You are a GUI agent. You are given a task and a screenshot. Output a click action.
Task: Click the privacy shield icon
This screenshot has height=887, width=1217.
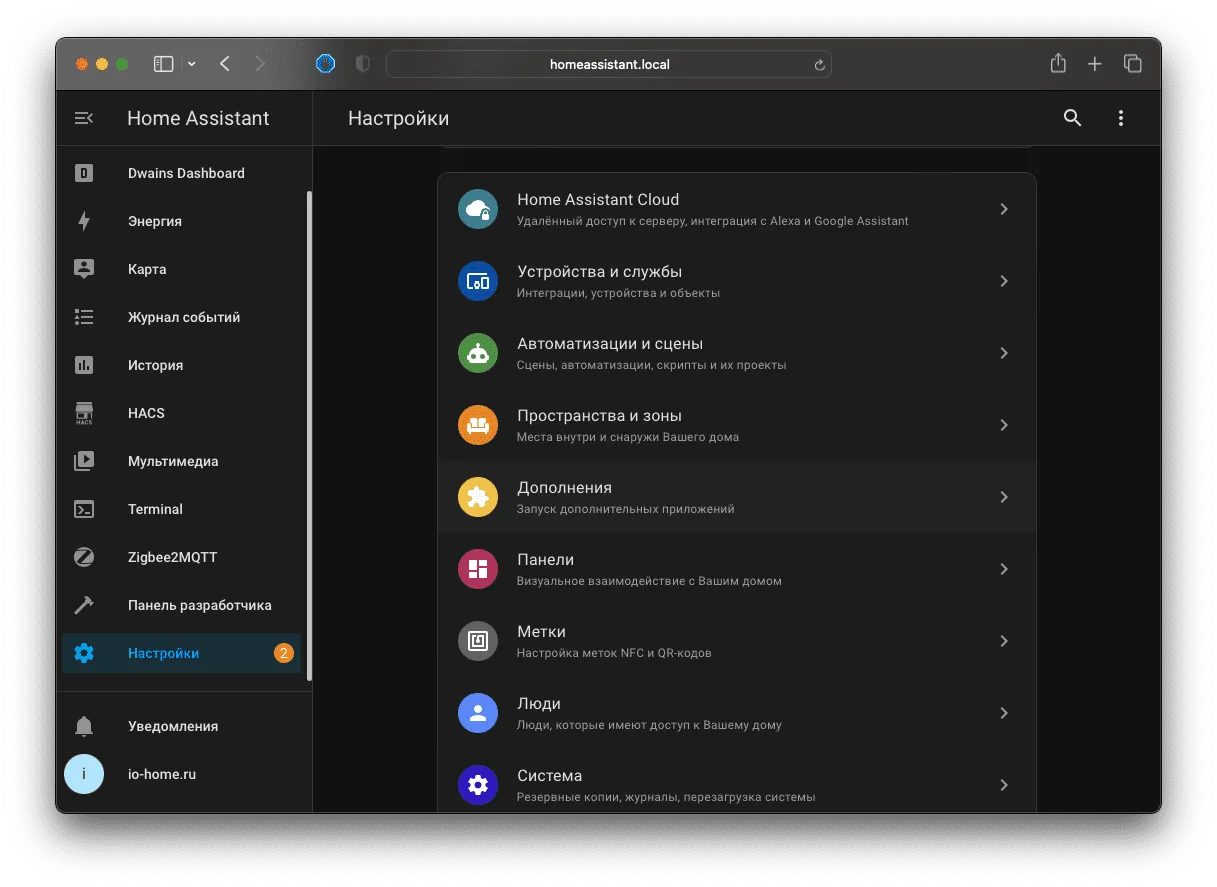click(x=362, y=64)
